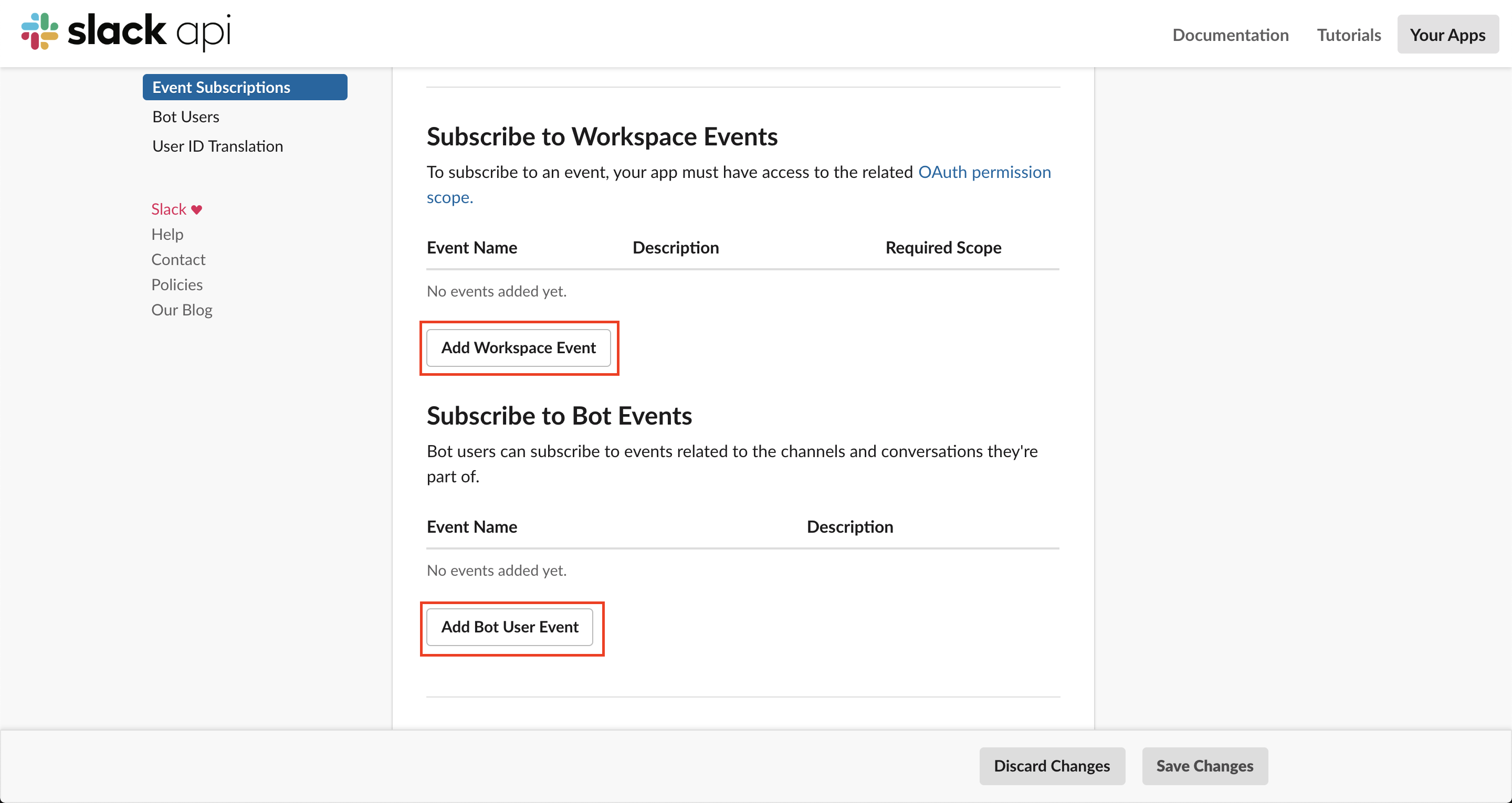Click the Slack API logo
This screenshot has height=803, width=1512.
[x=124, y=33]
